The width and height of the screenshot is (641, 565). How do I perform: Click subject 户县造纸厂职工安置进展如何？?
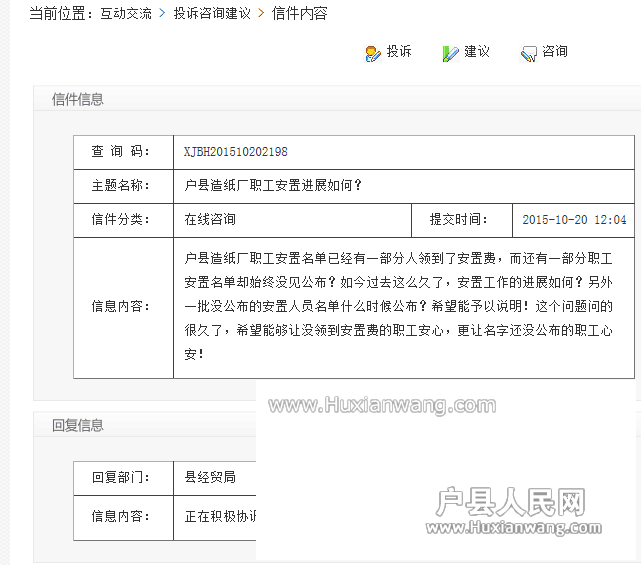point(273,186)
